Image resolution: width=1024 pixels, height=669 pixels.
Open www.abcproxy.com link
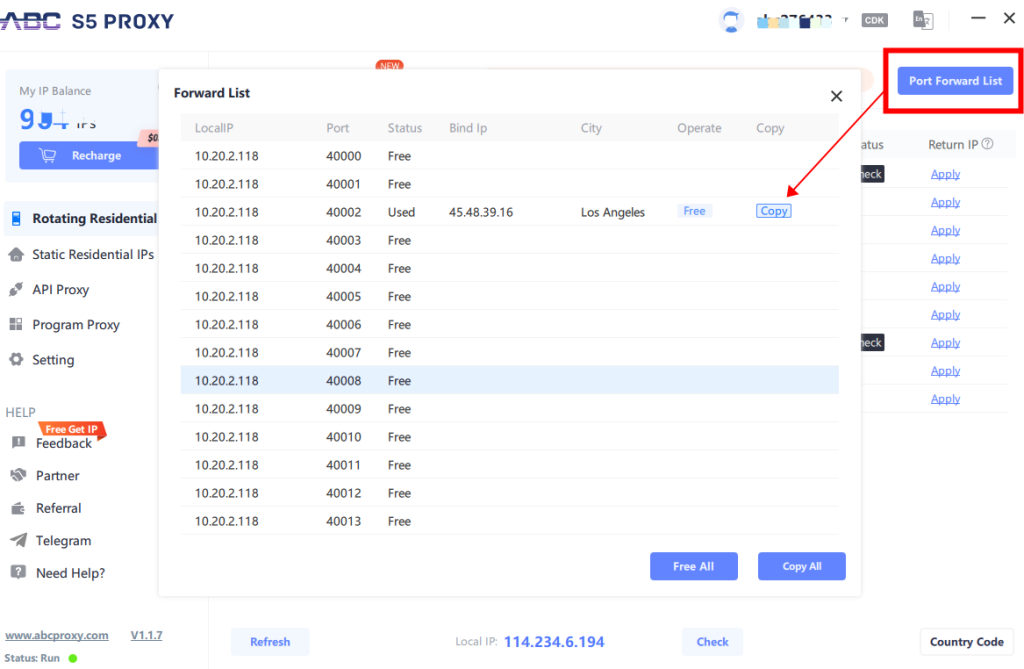pyautogui.click(x=57, y=635)
